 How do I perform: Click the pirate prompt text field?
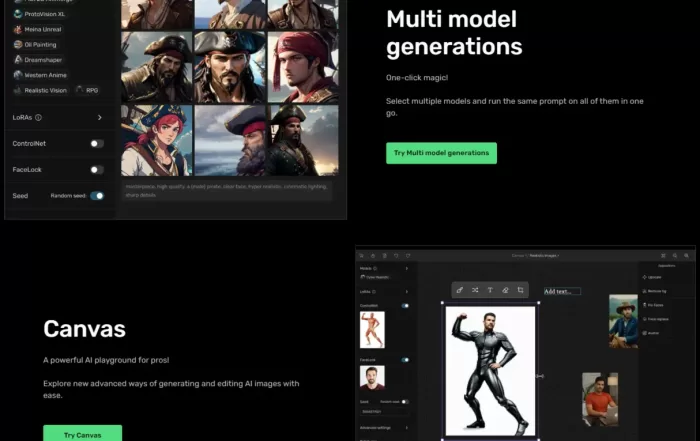pos(227,191)
